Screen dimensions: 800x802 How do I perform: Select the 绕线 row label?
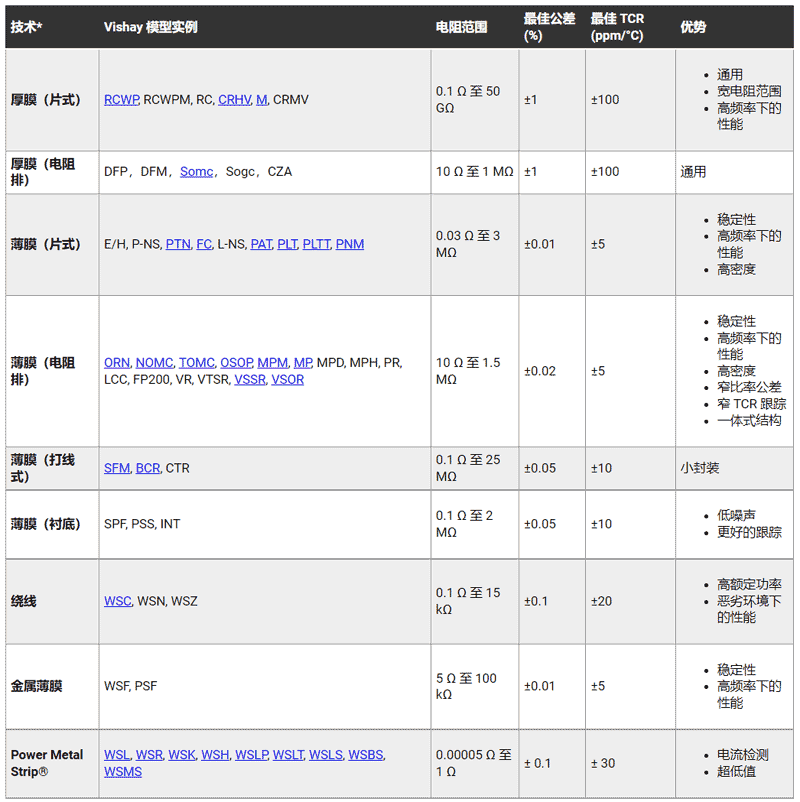point(24,601)
